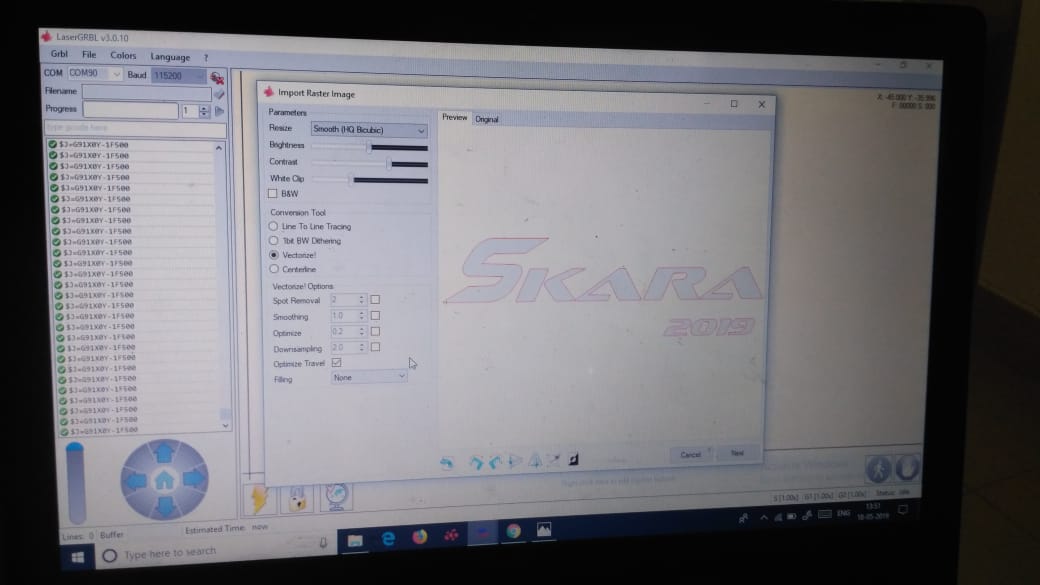Click the White Clip slider
This screenshot has width=1040, height=585.
coord(369,179)
